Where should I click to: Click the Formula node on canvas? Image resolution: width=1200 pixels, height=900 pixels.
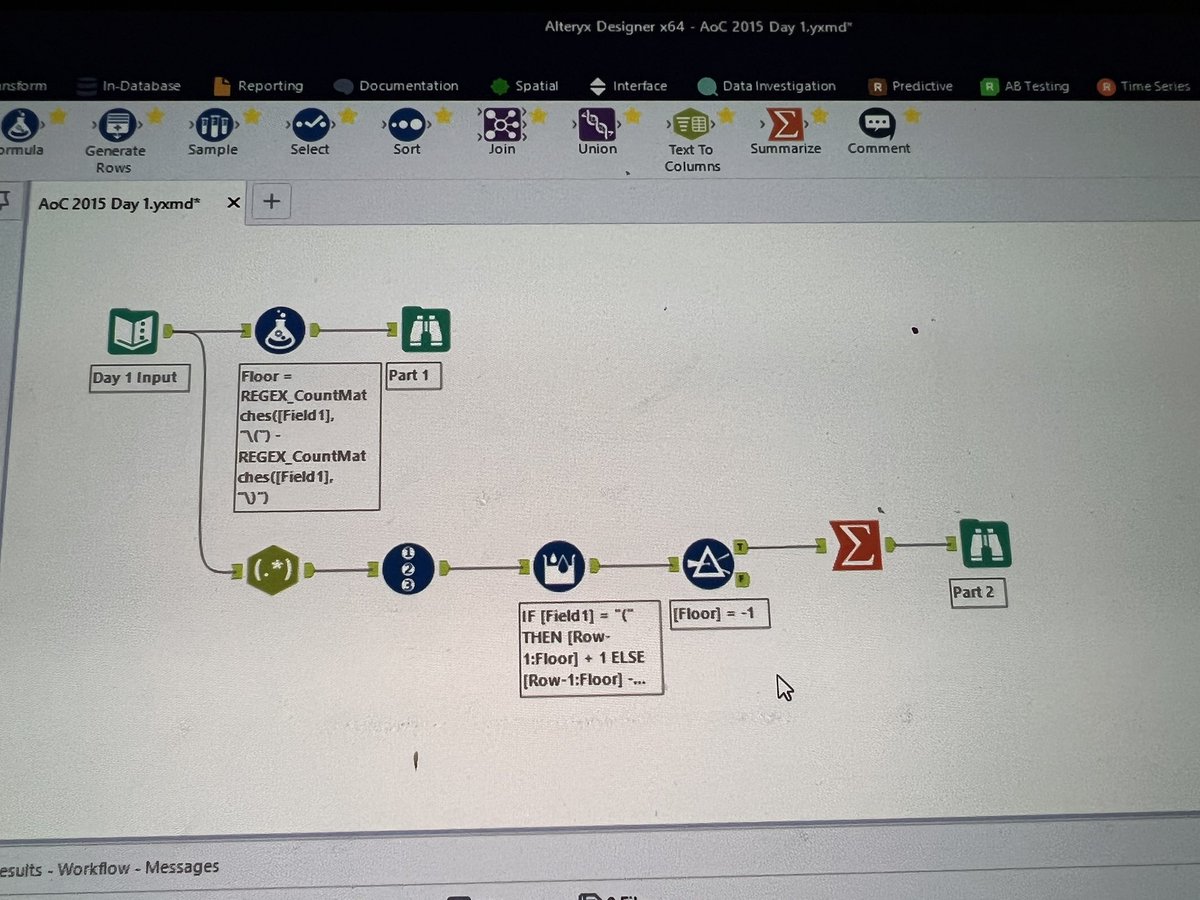(x=280, y=331)
